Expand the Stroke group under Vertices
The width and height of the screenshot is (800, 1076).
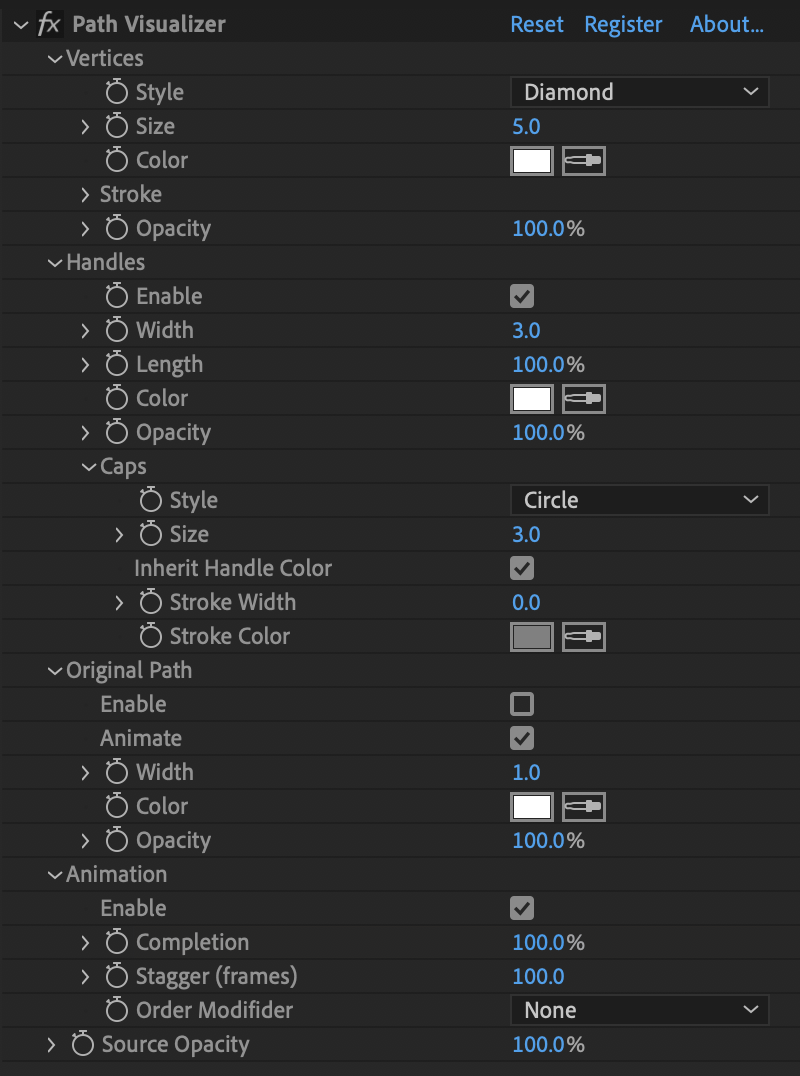85,194
